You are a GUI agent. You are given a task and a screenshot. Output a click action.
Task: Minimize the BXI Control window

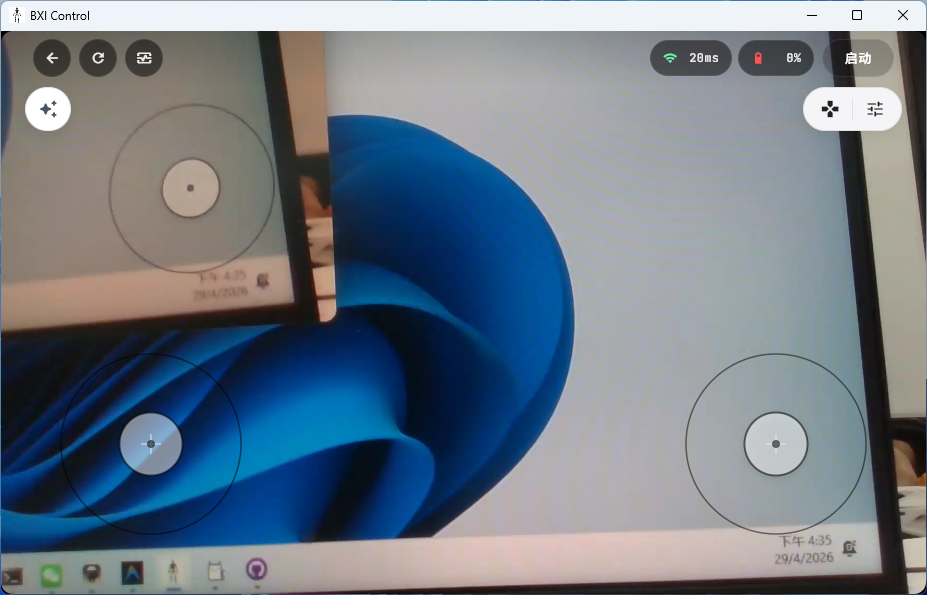coord(812,15)
